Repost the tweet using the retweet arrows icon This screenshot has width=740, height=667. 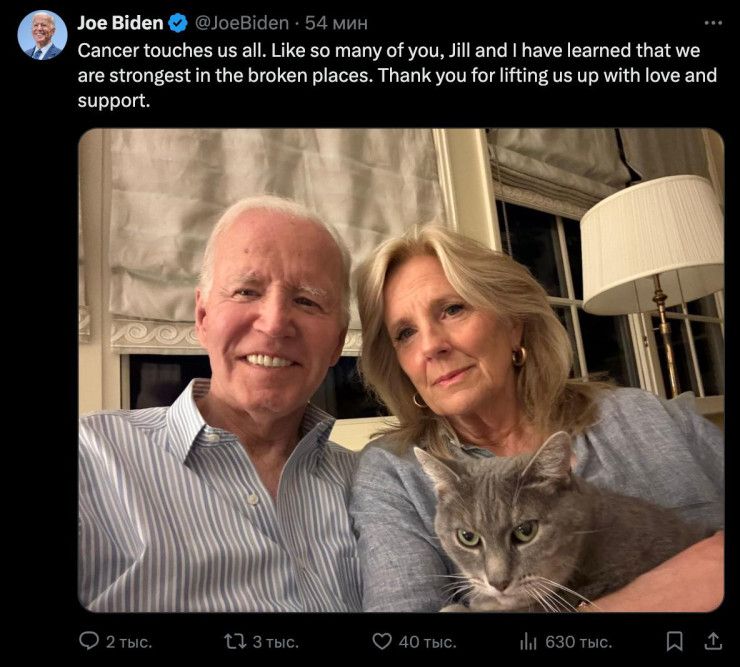point(232,641)
